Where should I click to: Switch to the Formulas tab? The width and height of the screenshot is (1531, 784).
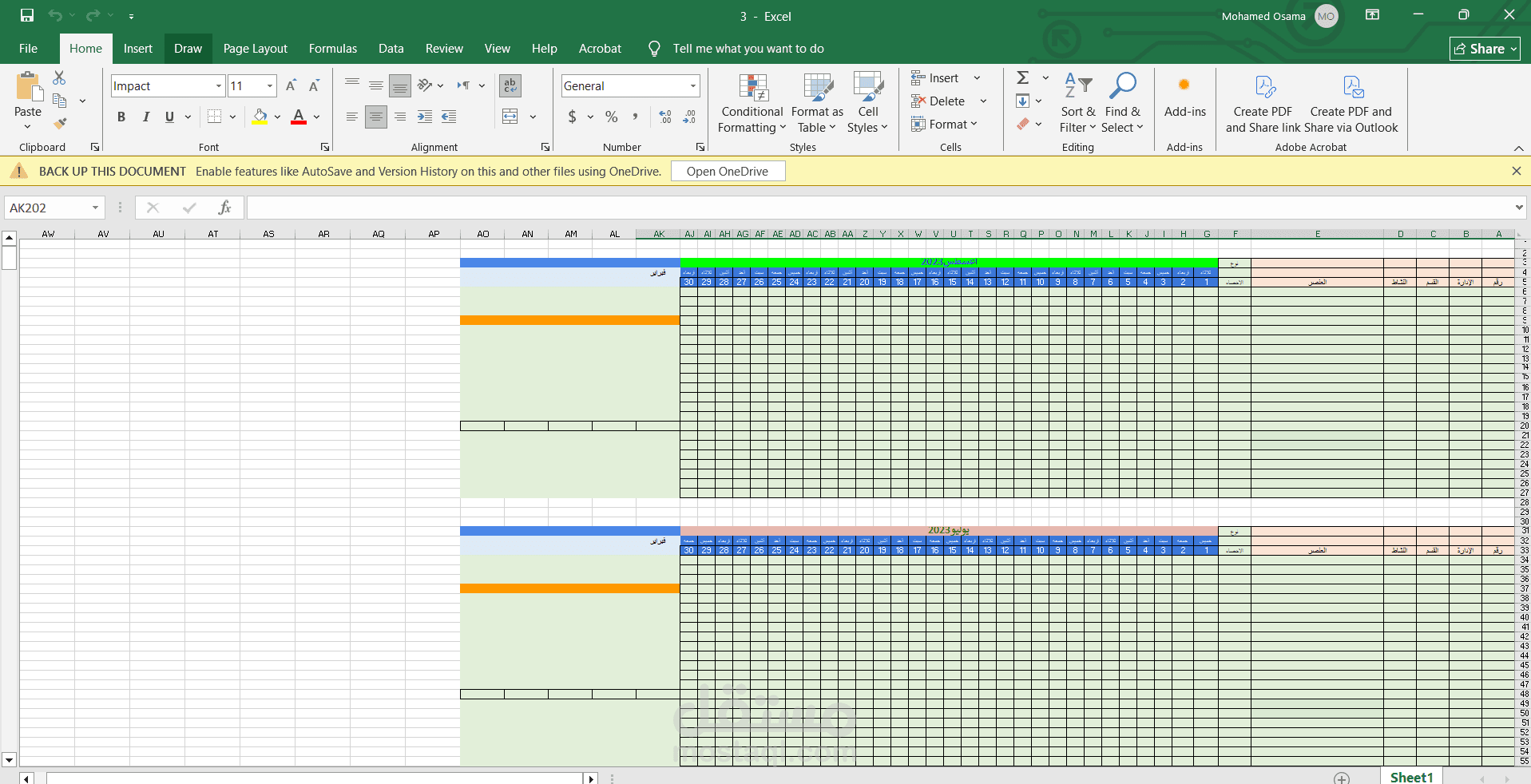click(333, 49)
